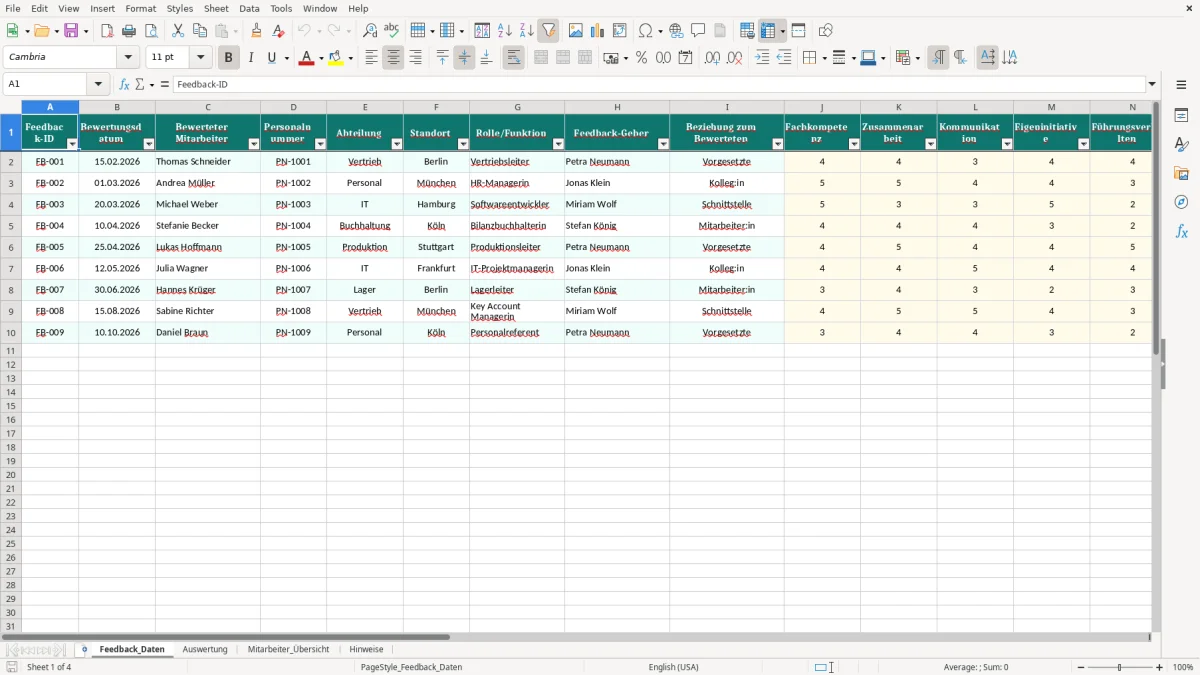Click the Copy icon
The image size is (1200, 675).
pyautogui.click(x=200, y=31)
